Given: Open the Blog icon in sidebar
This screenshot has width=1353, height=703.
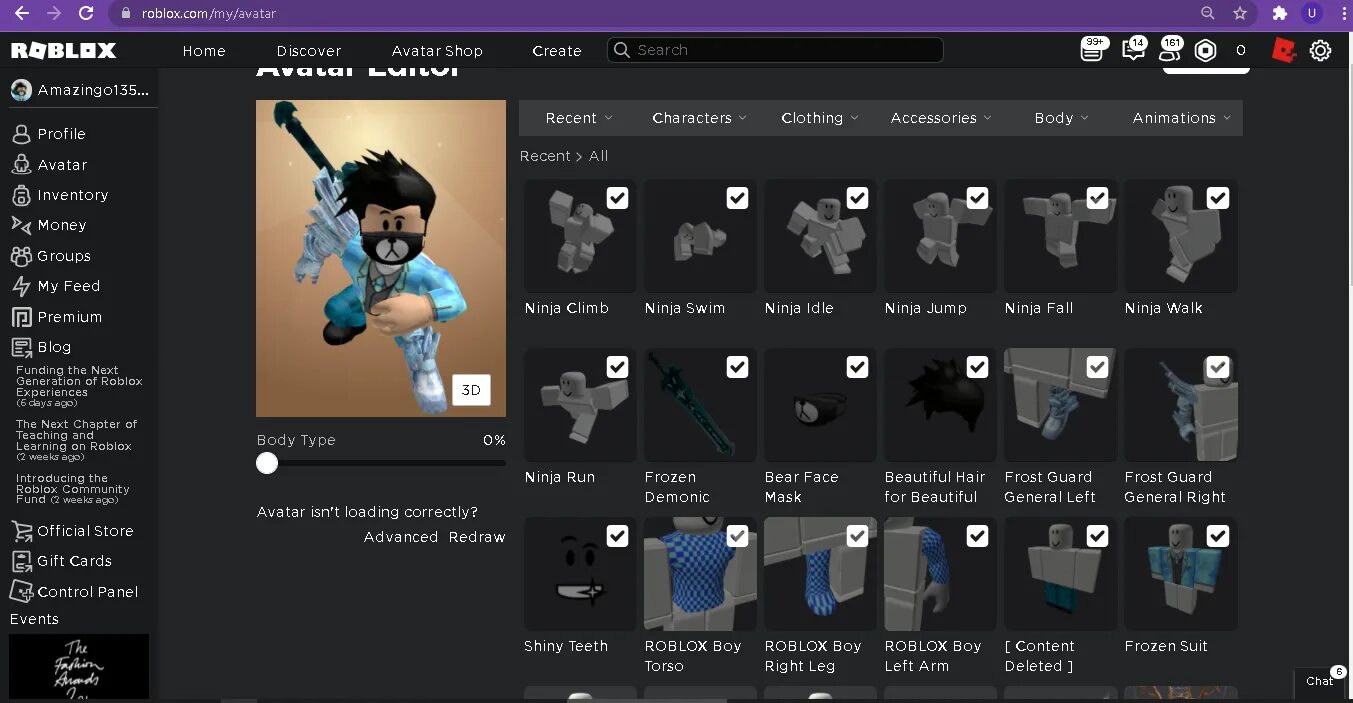Looking at the screenshot, I should coord(21,347).
